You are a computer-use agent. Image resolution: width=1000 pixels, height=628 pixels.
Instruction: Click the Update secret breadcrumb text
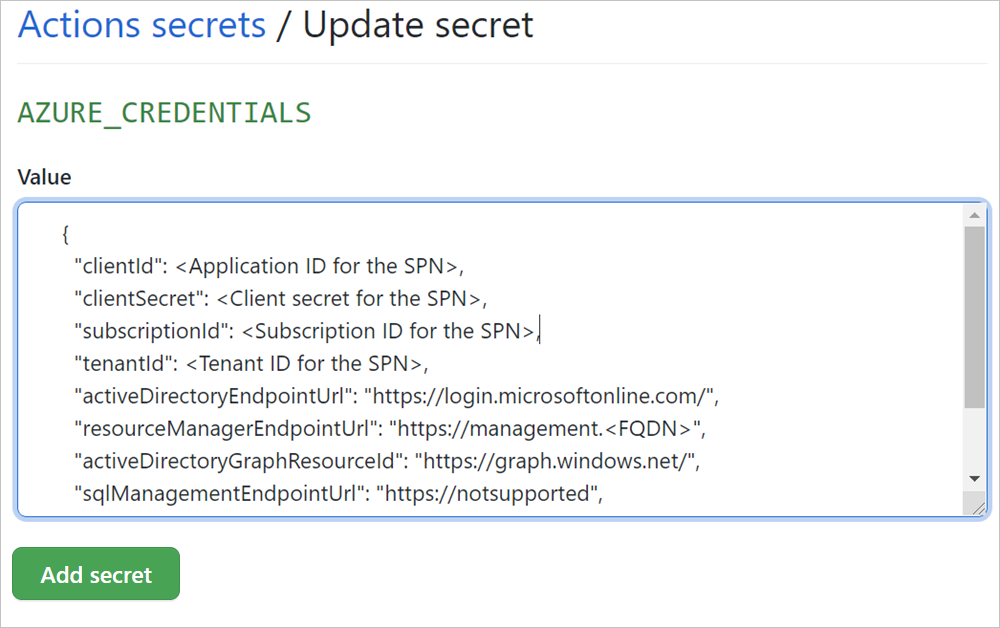pos(418,25)
